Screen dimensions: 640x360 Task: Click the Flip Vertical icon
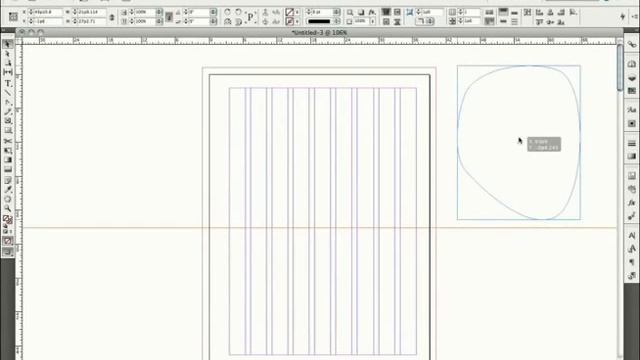point(238,21)
